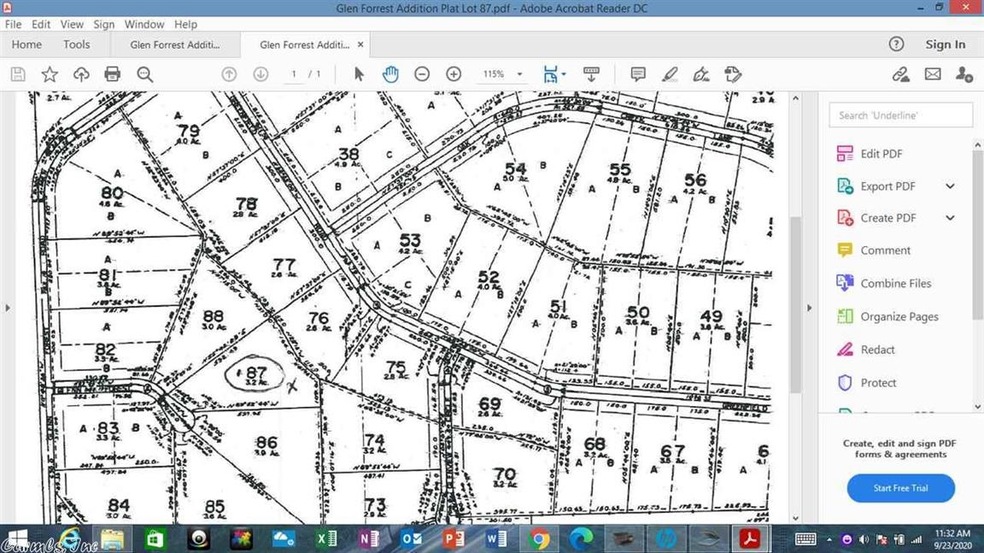Open the Edit menu

coord(41,24)
